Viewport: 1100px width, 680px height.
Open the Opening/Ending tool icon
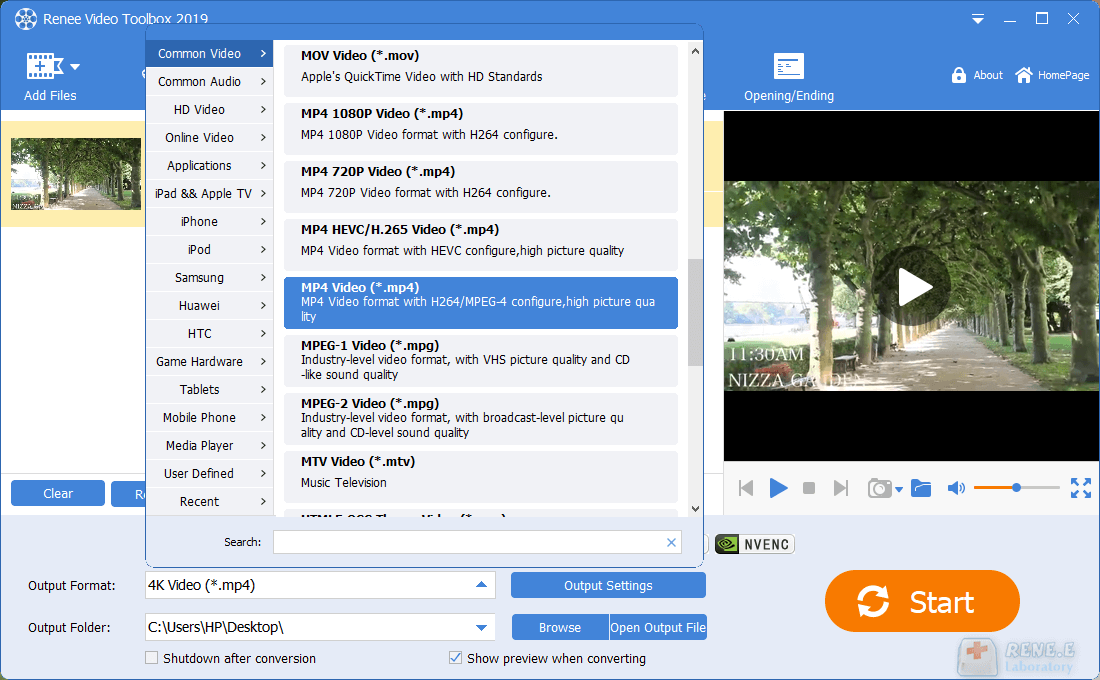tap(789, 67)
